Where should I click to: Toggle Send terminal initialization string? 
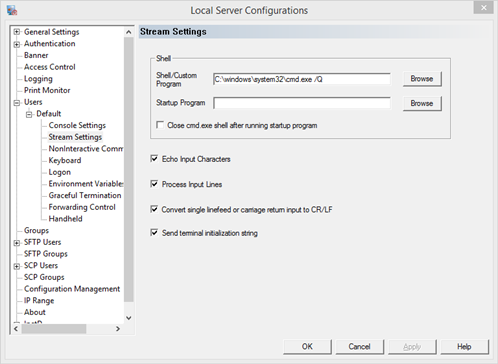pyautogui.click(x=154, y=232)
